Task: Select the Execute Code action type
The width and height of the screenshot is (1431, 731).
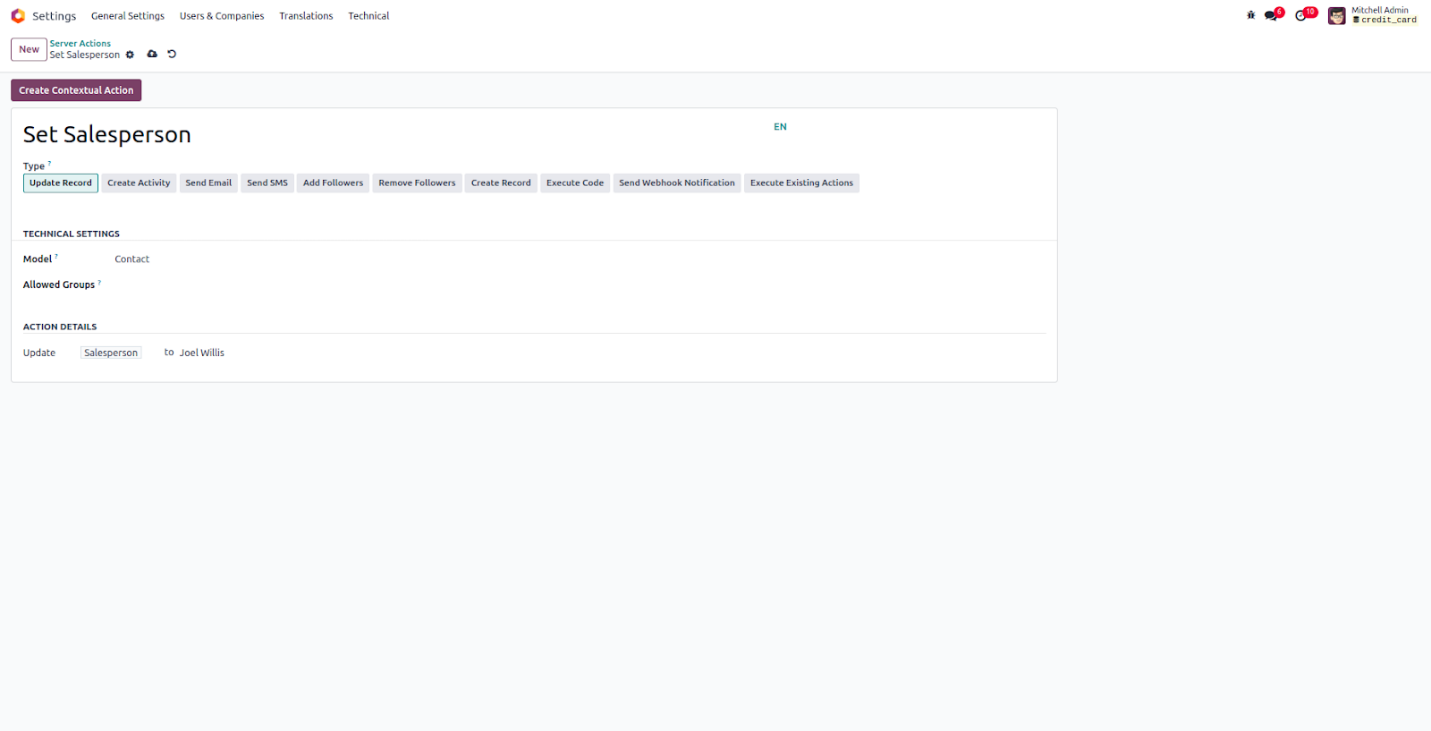Action: pyautogui.click(x=575, y=183)
